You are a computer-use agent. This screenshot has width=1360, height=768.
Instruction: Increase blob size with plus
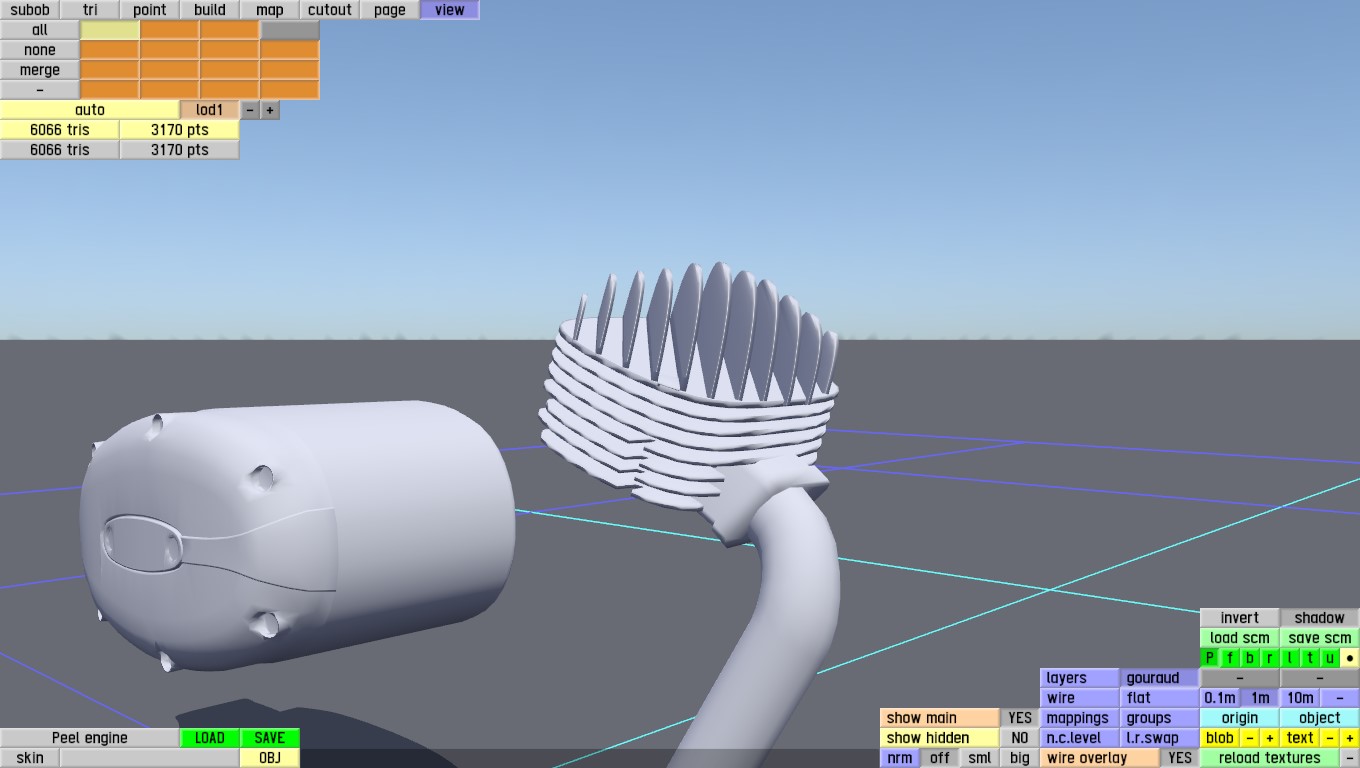click(x=1270, y=738)
